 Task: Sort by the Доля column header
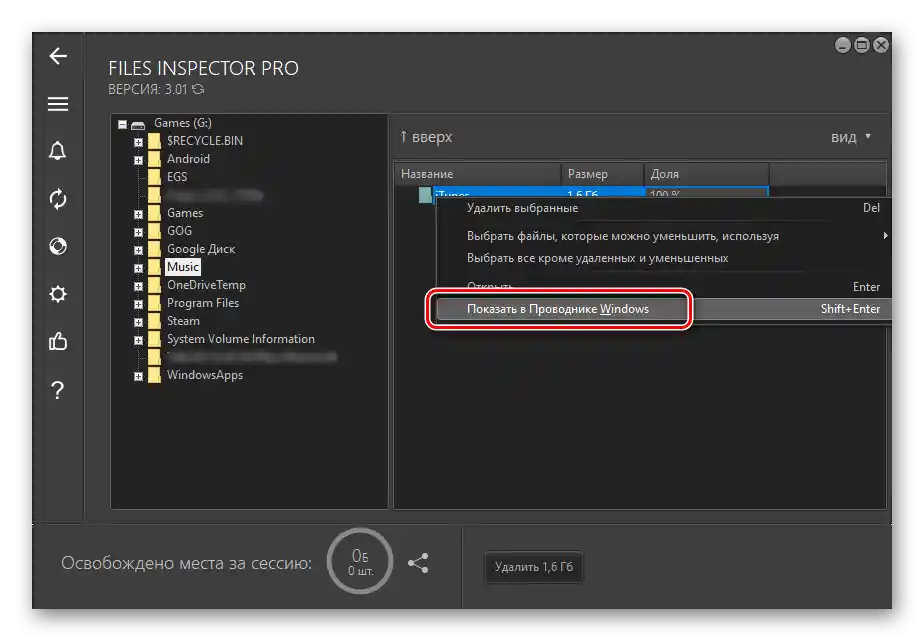707,174
